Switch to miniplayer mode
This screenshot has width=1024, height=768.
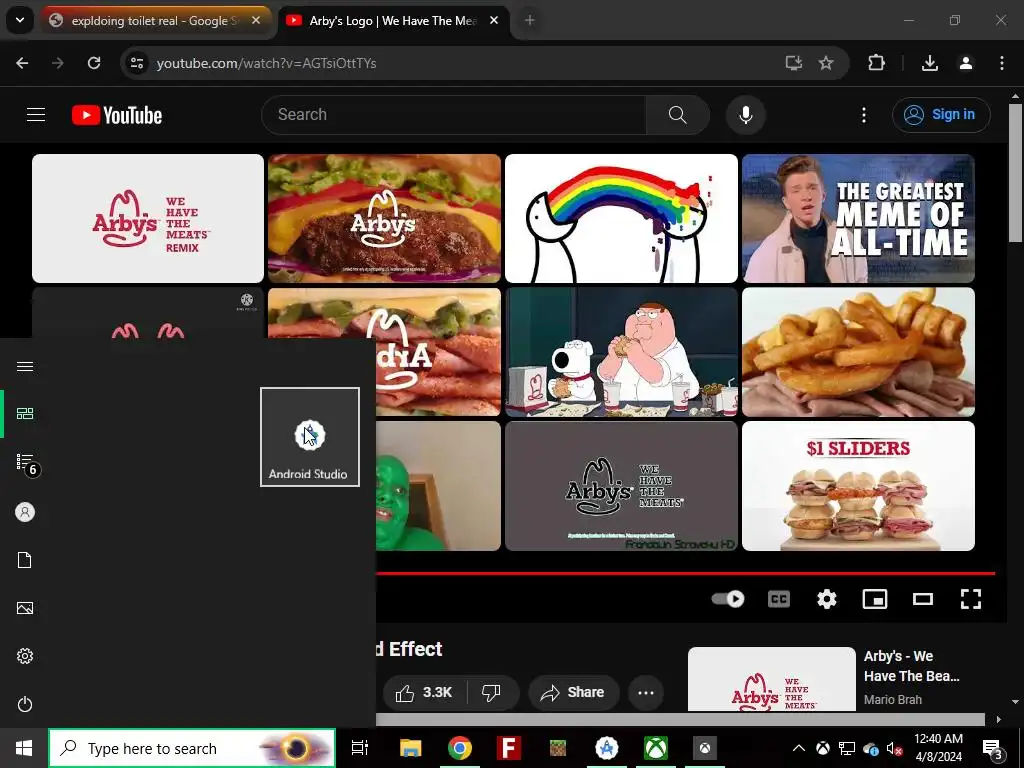[x=874, y=599]
